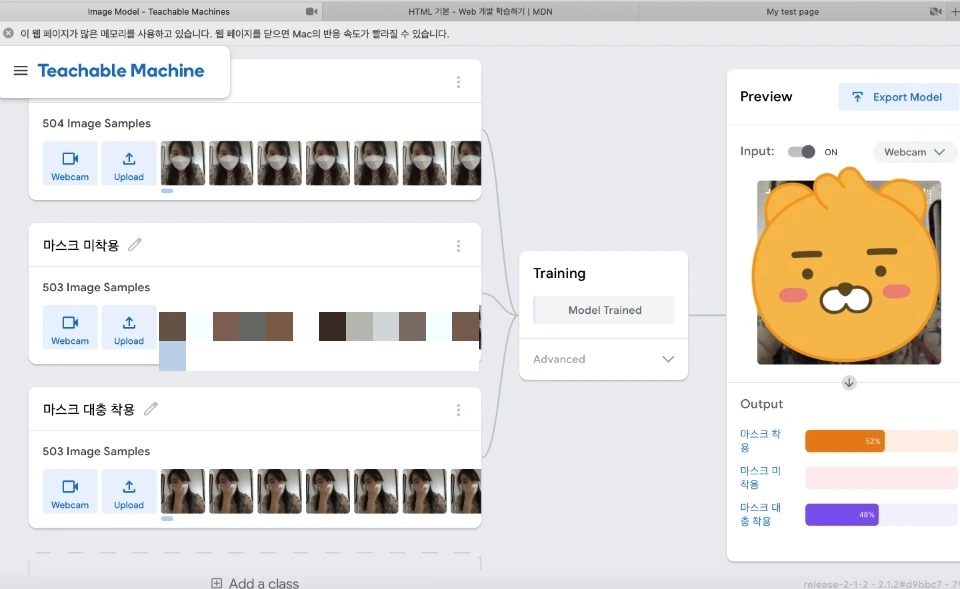Viewport: 960px width, 589px height.
Task: Click the 마스크 미착용 output label
Action: click(760, 478)
